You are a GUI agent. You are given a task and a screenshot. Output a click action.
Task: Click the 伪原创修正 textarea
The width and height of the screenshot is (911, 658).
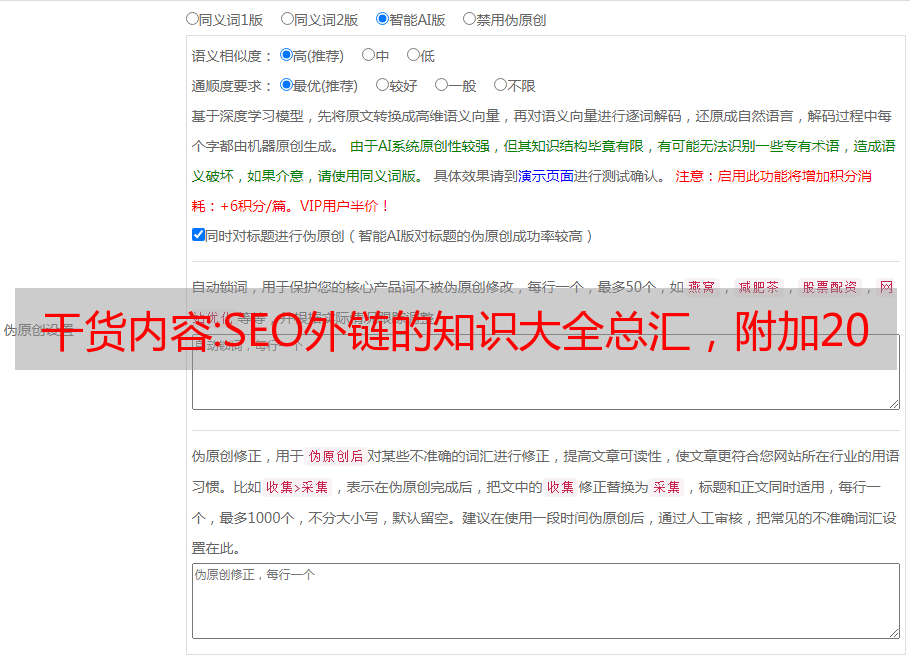pos(546,601)
